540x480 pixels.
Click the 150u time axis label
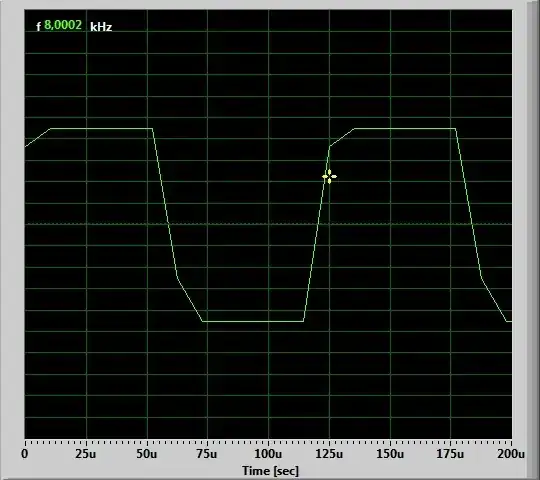(x=390, y=453)
